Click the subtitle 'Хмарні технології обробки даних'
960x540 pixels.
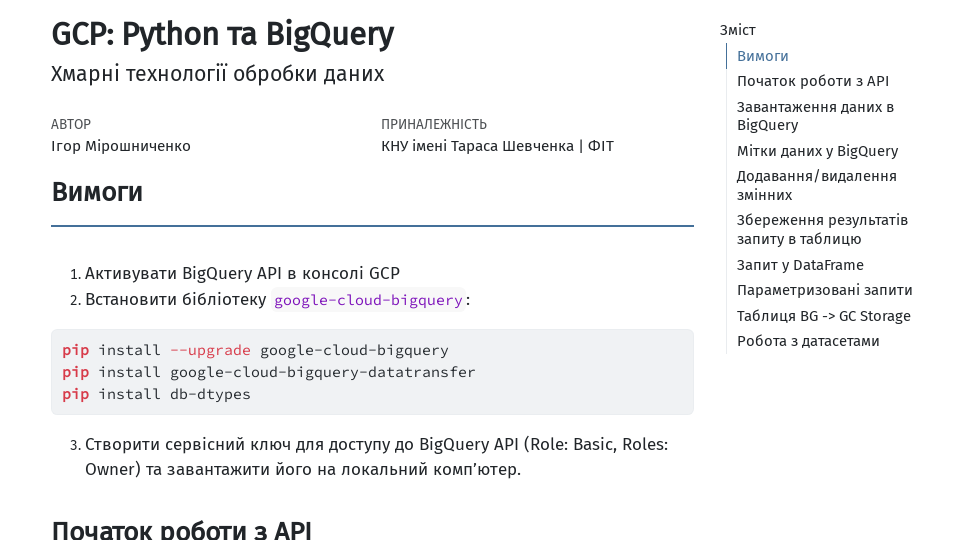coord(217,74)
